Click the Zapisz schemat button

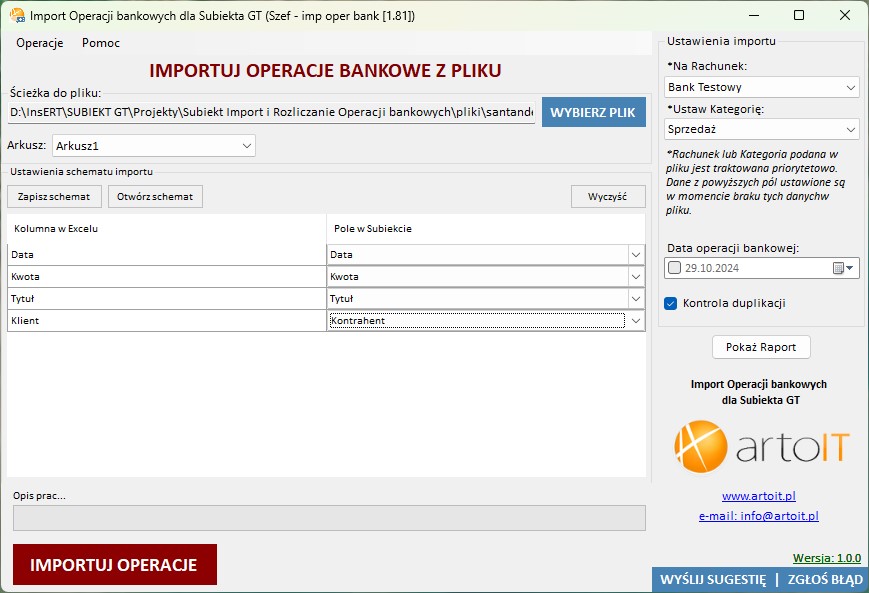(54, 196)
